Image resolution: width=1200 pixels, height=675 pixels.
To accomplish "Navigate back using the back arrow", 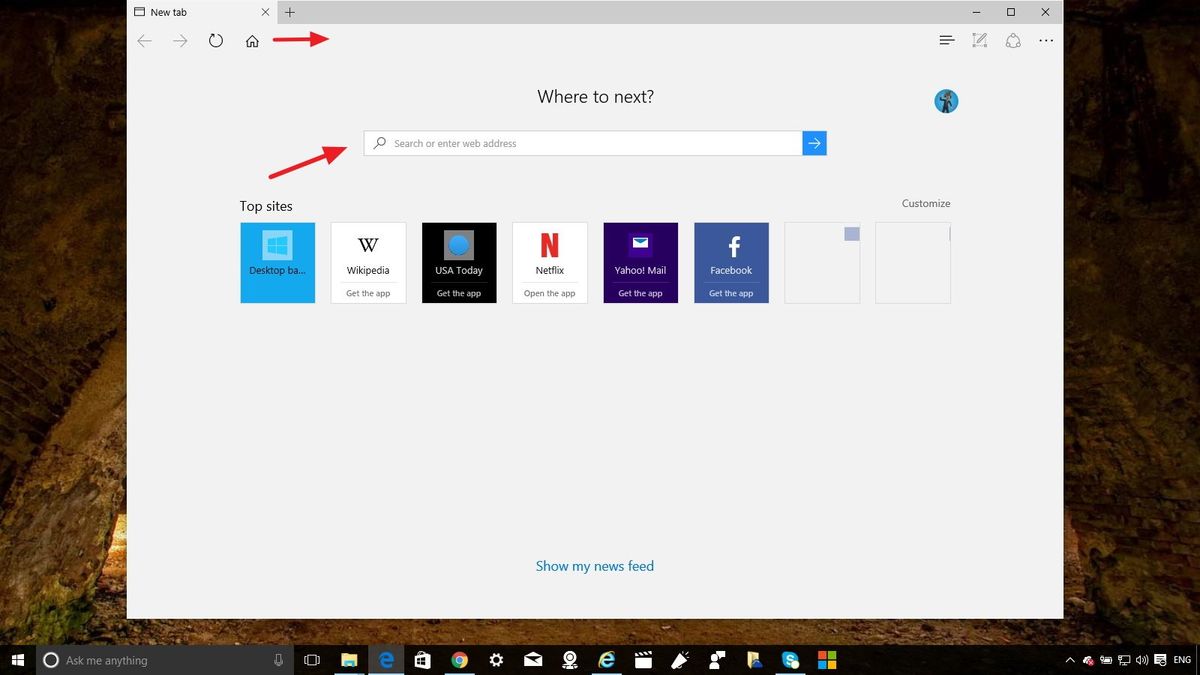I will (144, 41).
